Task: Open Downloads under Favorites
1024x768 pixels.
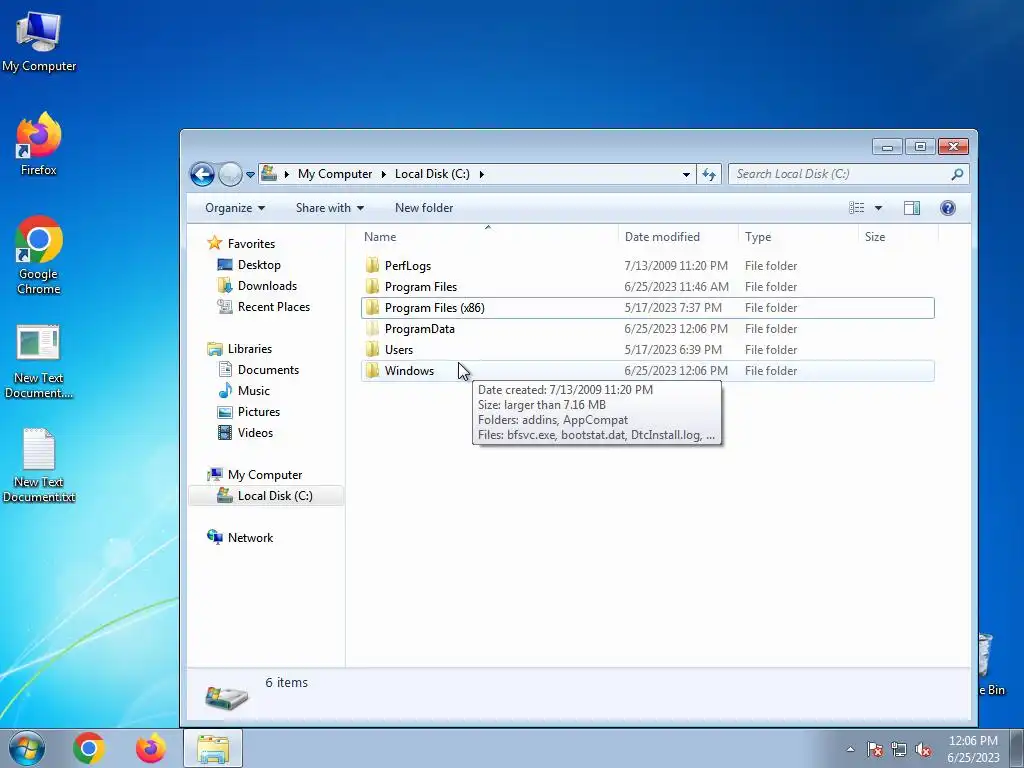Action: [267, 285]
